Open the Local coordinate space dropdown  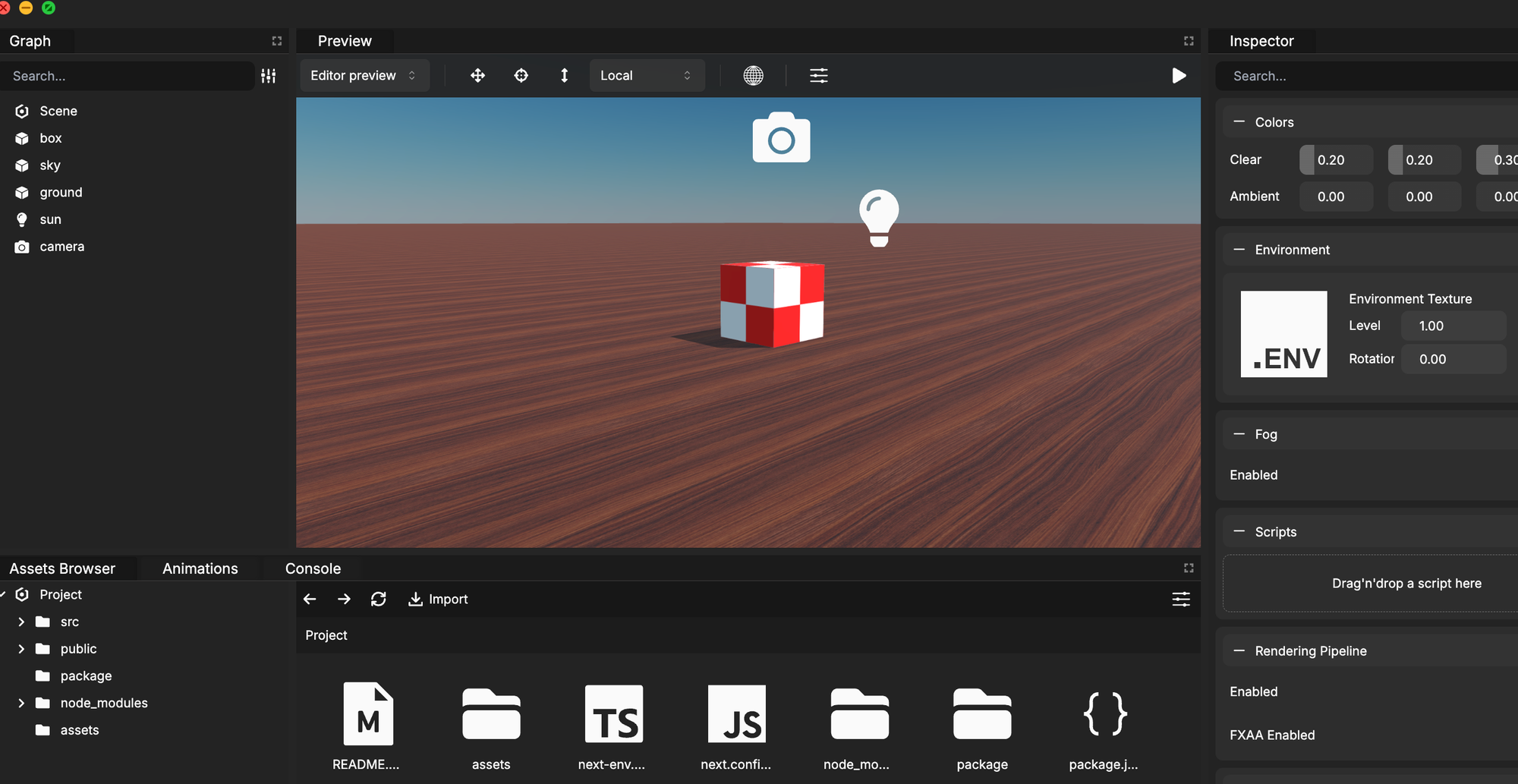tap(646, 76)
